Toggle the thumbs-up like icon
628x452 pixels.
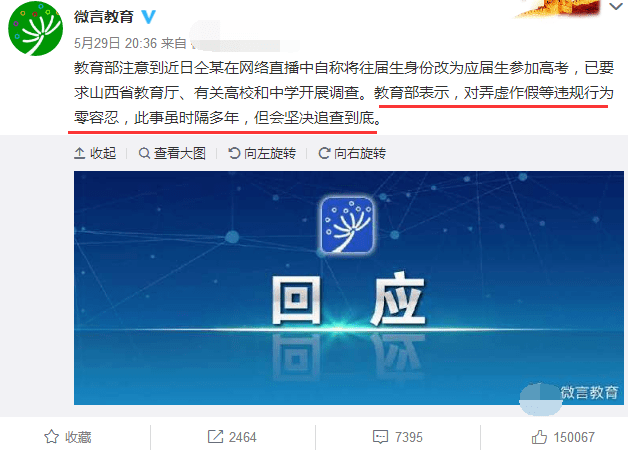[x=539, y=437]
